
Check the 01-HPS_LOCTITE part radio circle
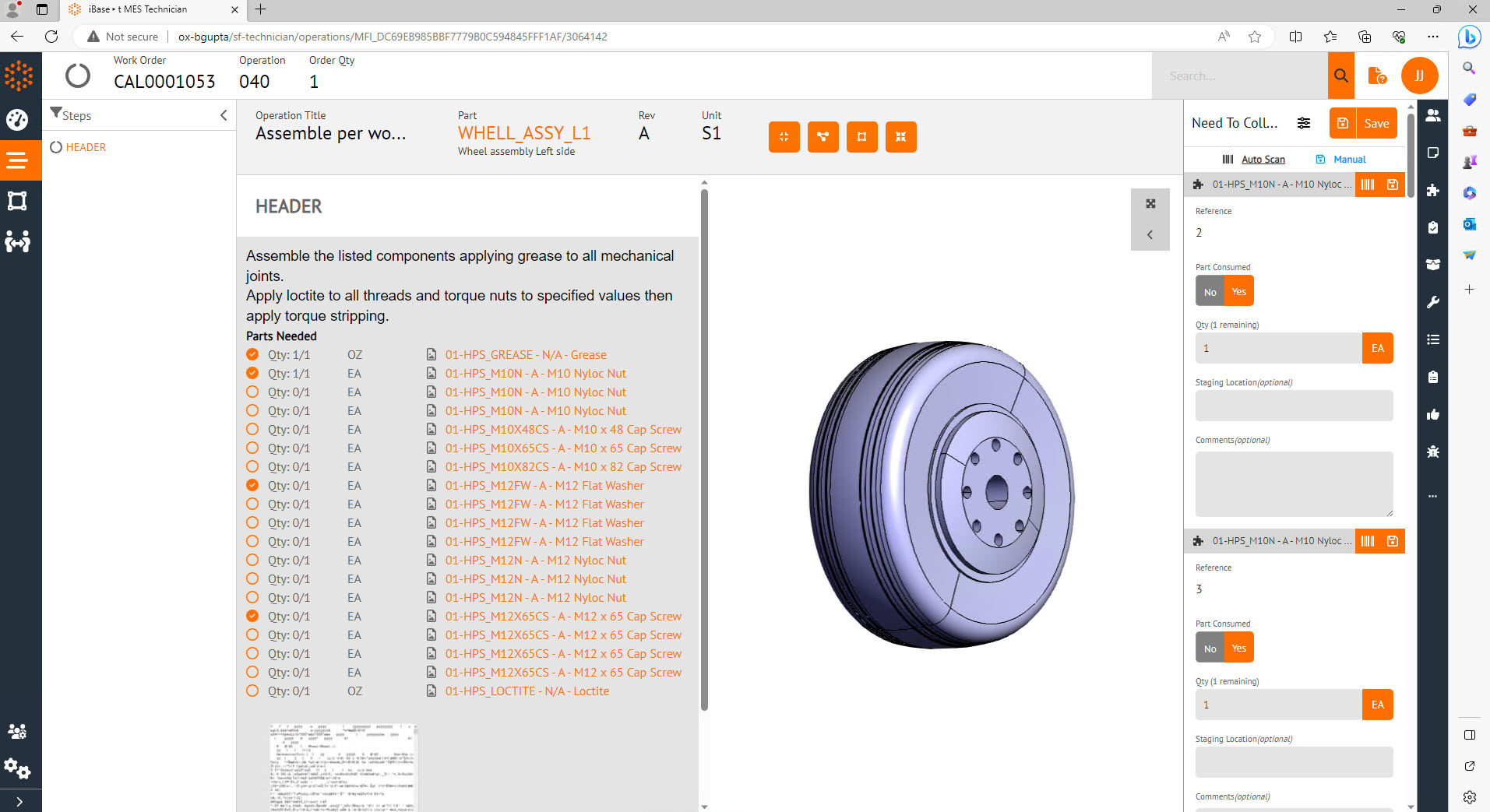[252, 691]
